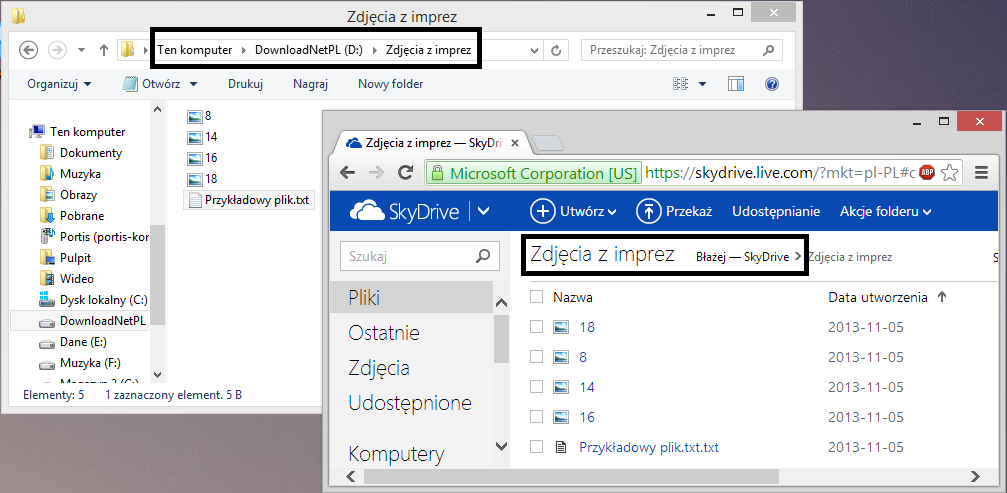
Task: Open SkyDrive logo dropdown chevron
Action: tap(484, 211)
